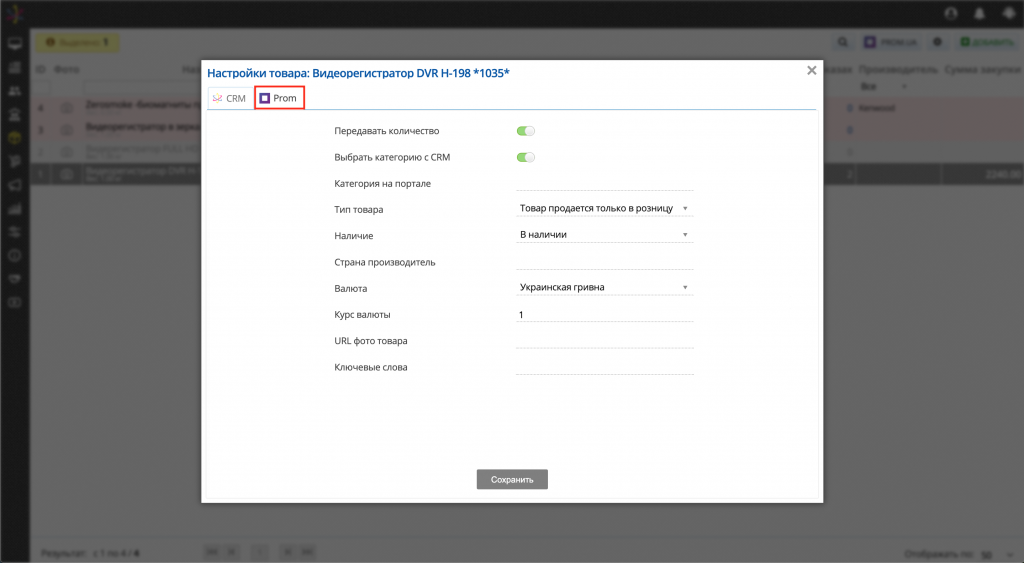Open notifications bell in top bar
Viewport: 1024px width, 563px height.
(980, 13)
